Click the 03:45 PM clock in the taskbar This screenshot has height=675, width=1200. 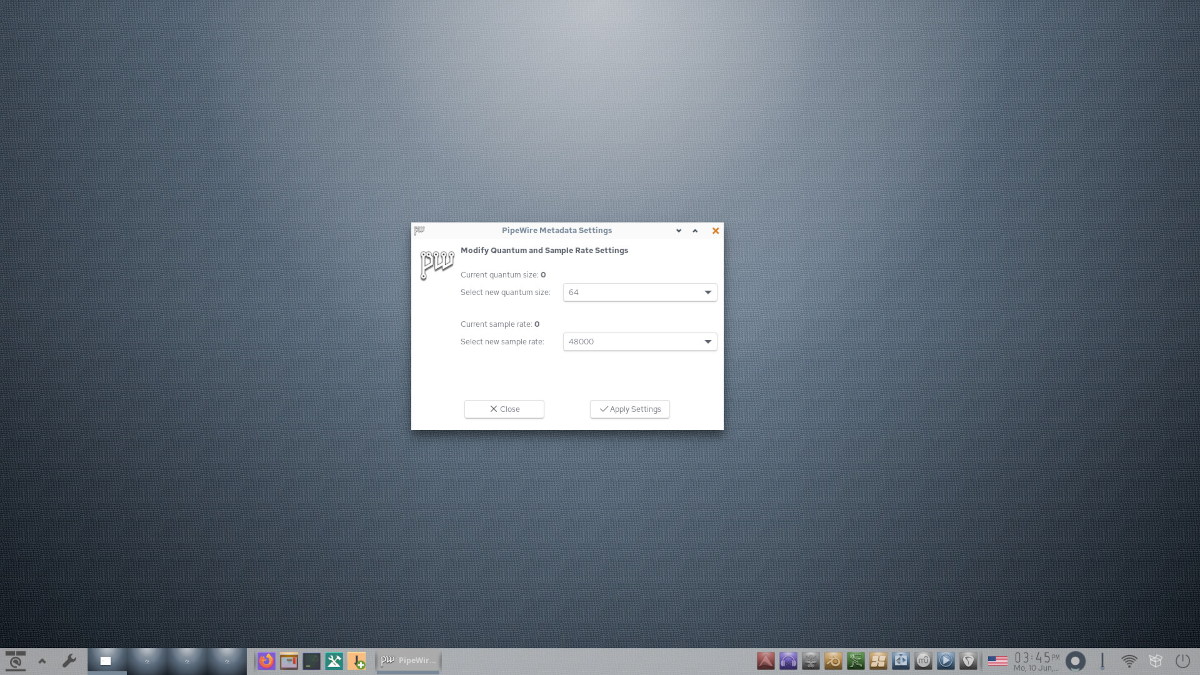pos(1036,660)
